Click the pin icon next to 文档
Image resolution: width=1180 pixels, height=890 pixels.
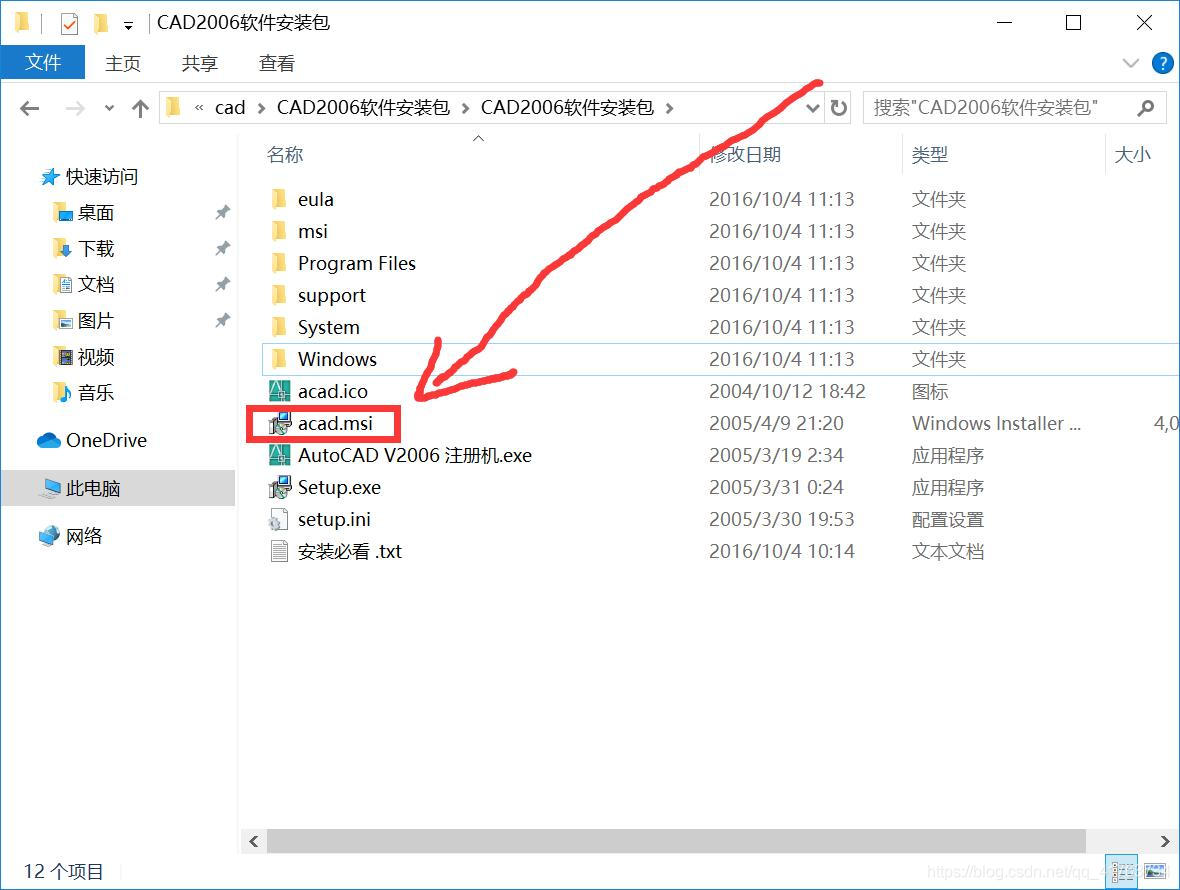tap(222, 284)
